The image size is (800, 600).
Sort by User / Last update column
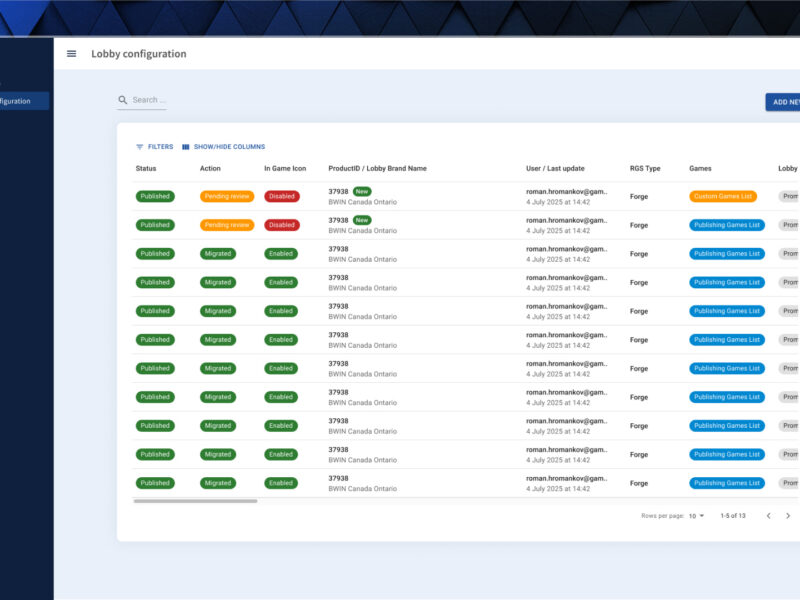555,169
